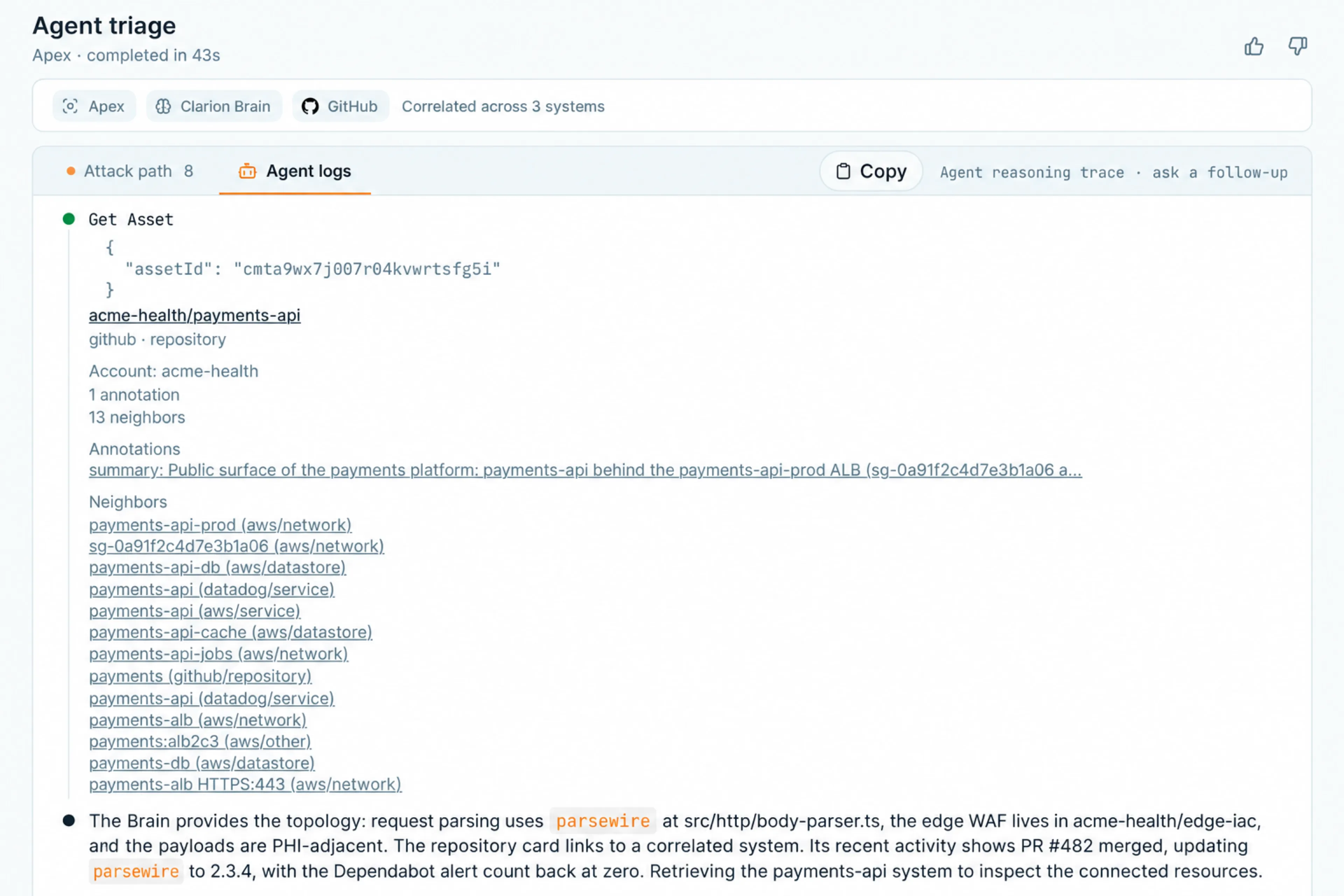Click 'Apex · completed in 43s' subtitle
The width and height of the screenshot is (1344, 896).
click(126, 55)
